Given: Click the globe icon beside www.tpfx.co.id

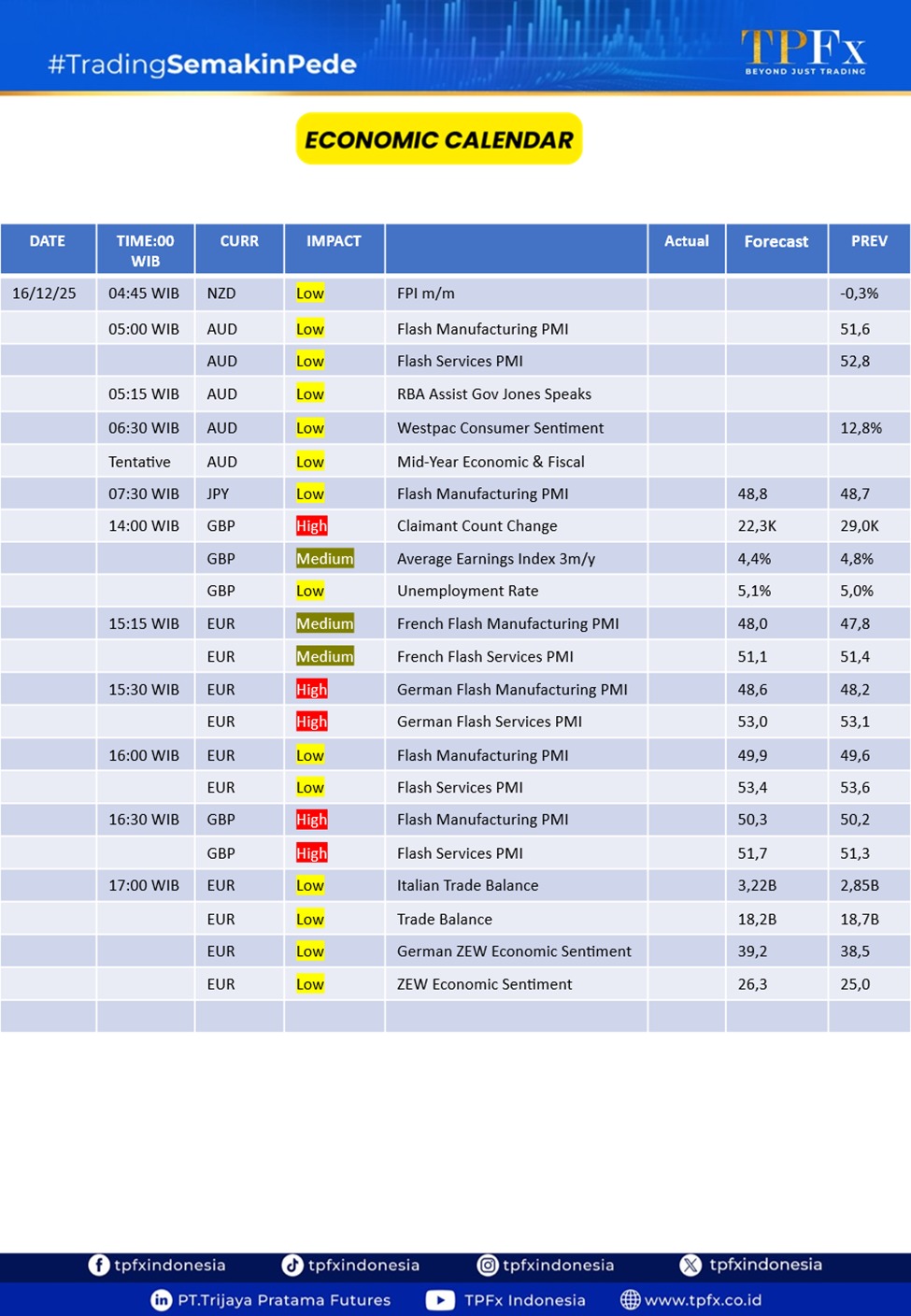Looking at the screenshot, I should 631,1300.
